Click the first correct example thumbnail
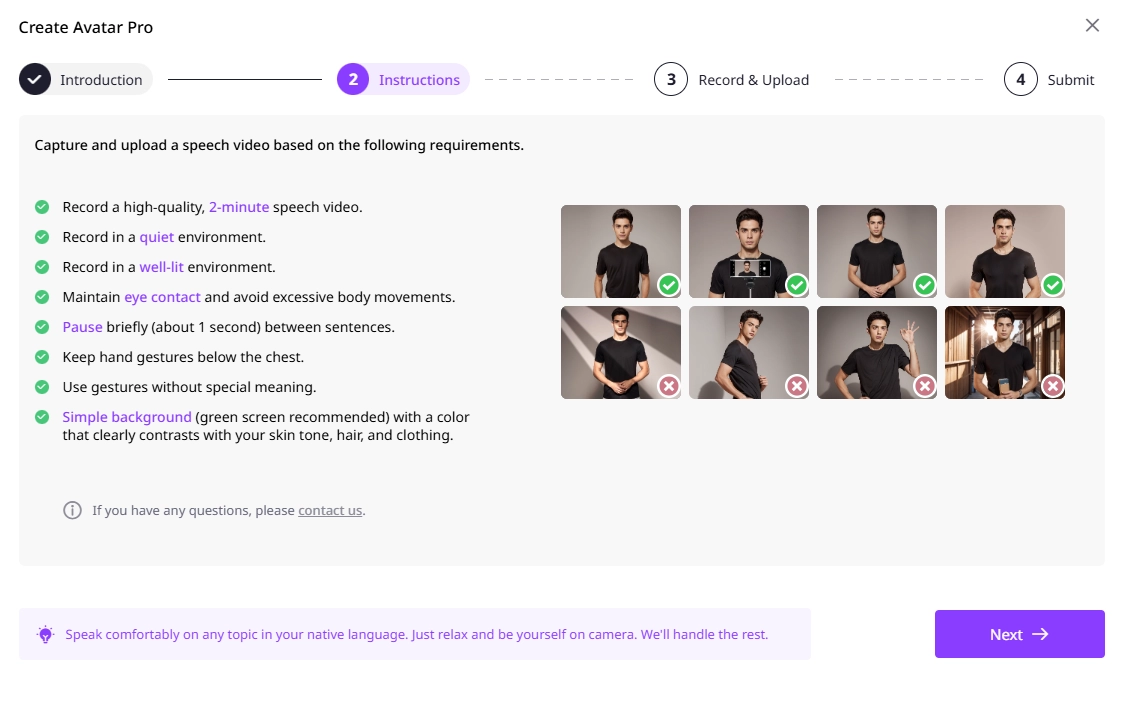The height and width of the screenshot is (707, 1126). [620, 251]
